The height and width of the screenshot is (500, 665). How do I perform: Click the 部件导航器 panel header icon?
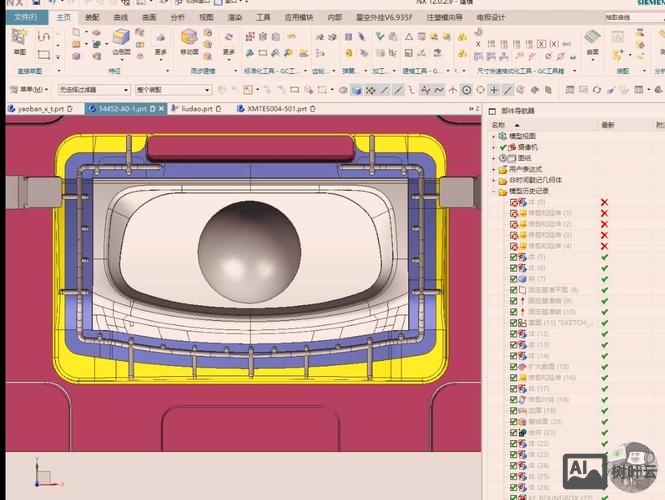pyautogui.click(x=492, y=110)
